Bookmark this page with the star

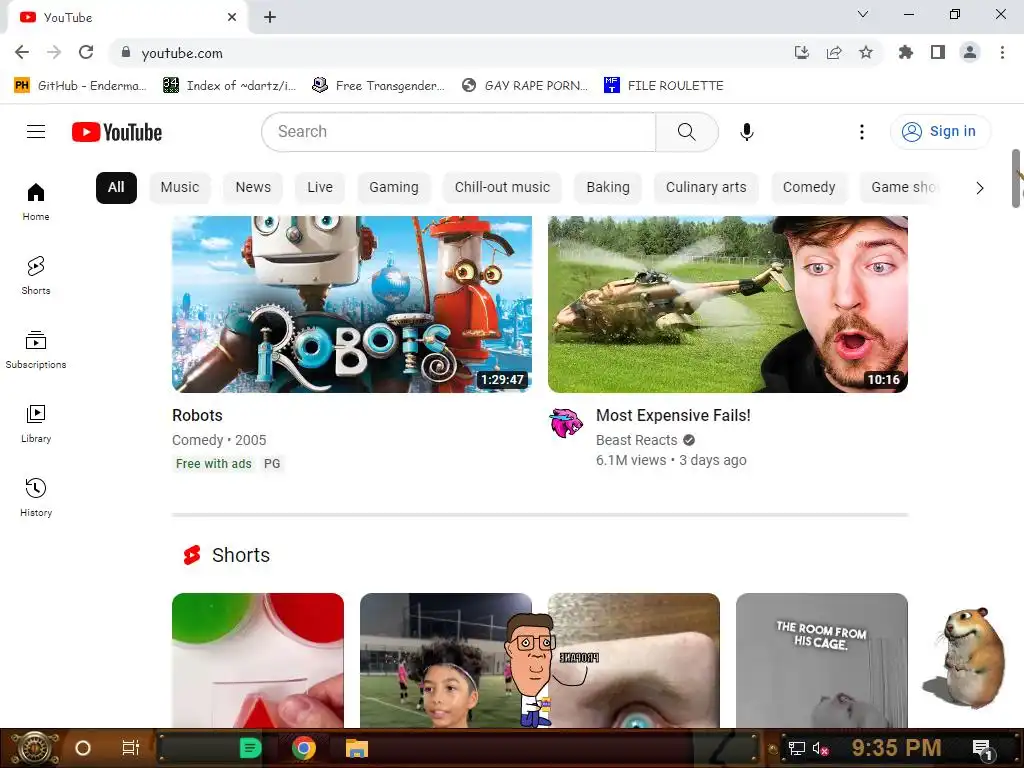(866, 52)
